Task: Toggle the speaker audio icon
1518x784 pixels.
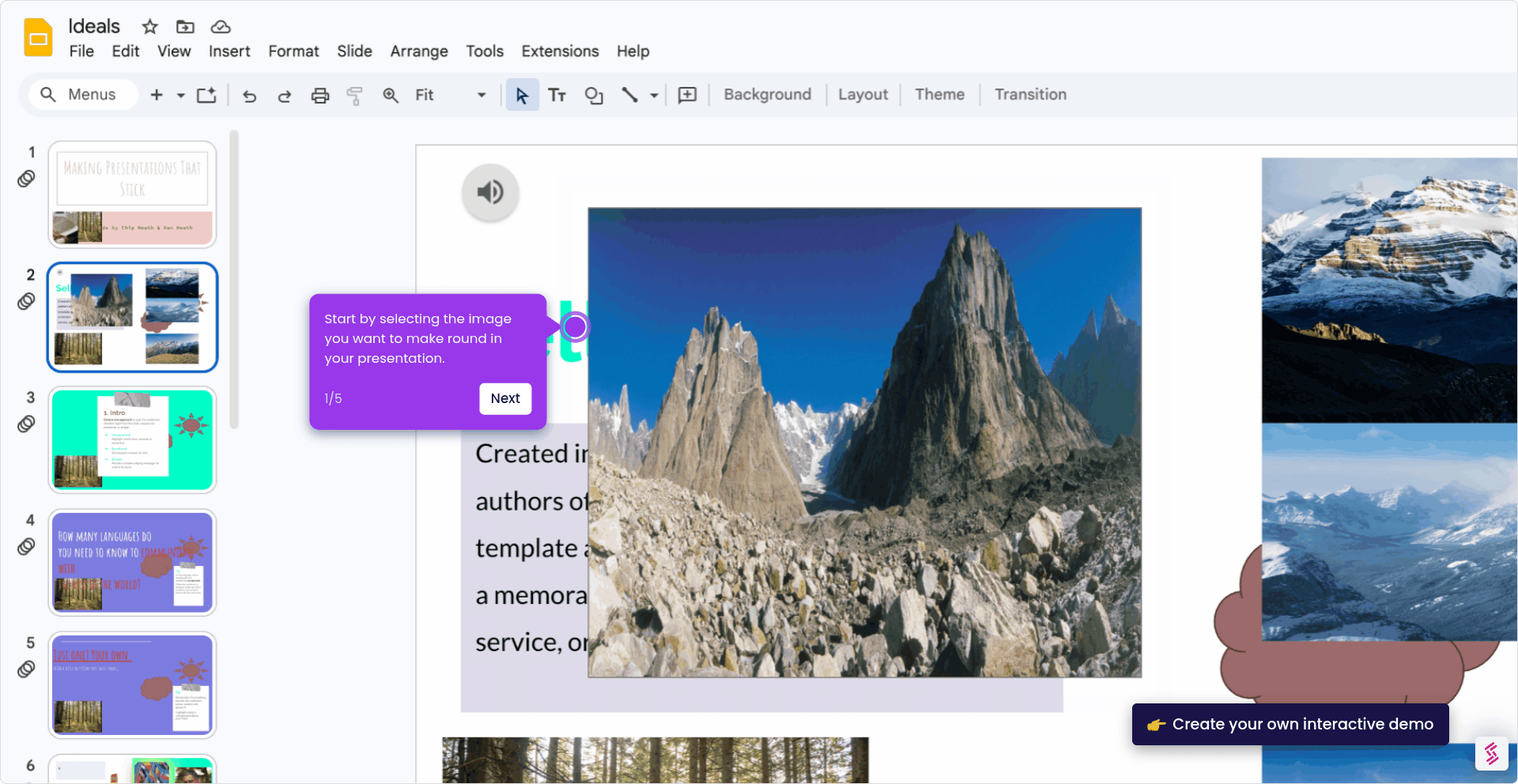Action: (490, 192)
